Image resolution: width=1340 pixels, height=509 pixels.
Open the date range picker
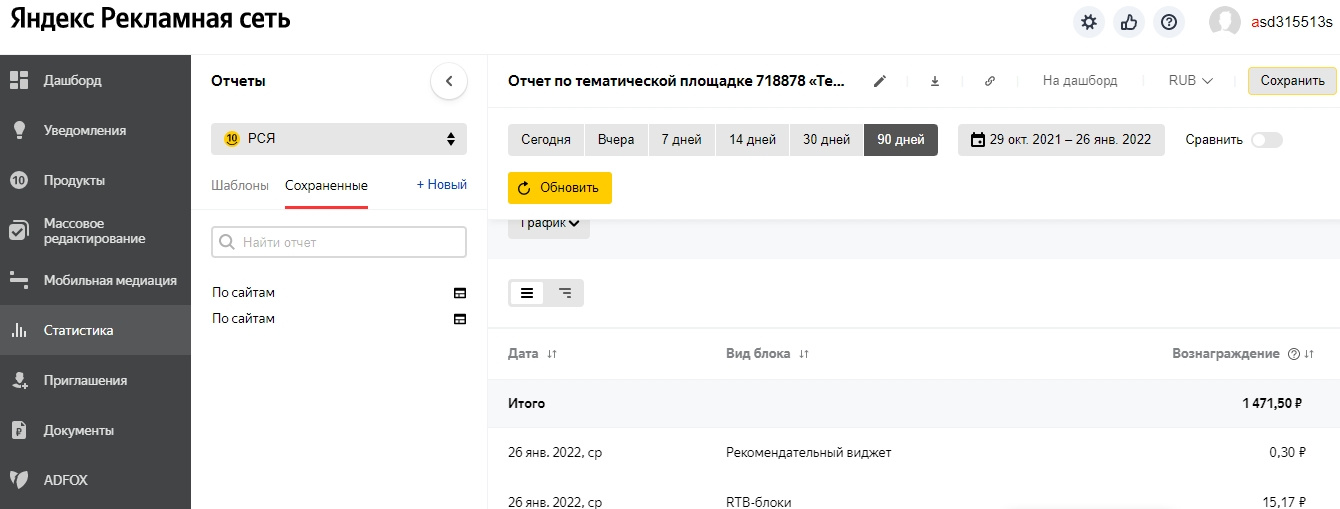pyautogui.click(x=1061, y=140)
